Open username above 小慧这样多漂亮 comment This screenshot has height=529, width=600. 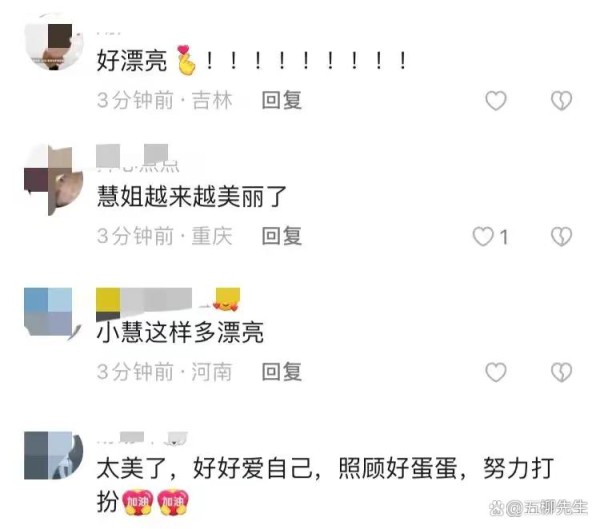[168, 301]
